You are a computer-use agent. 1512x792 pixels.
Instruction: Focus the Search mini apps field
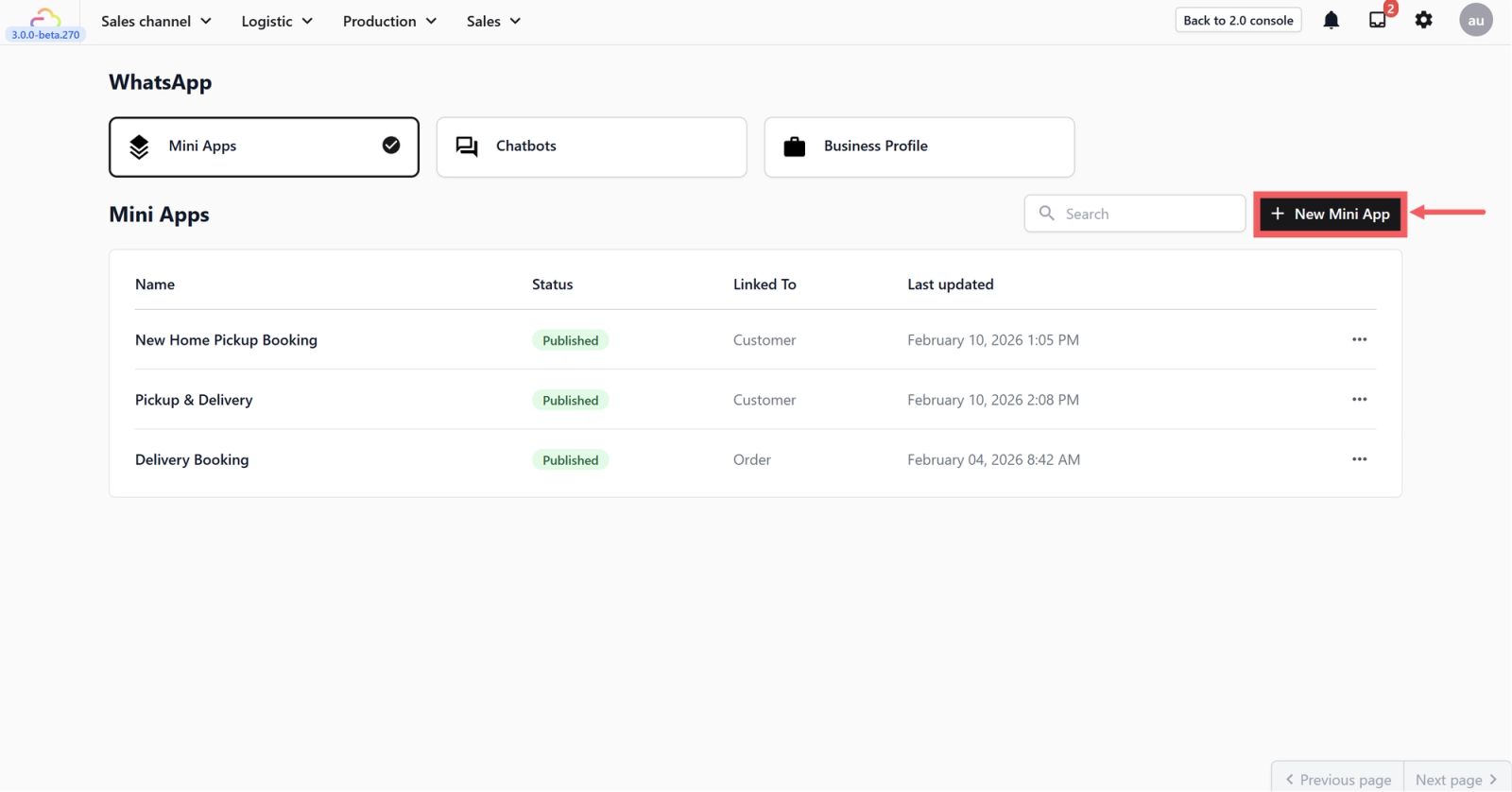click(x=1135, y=214)
